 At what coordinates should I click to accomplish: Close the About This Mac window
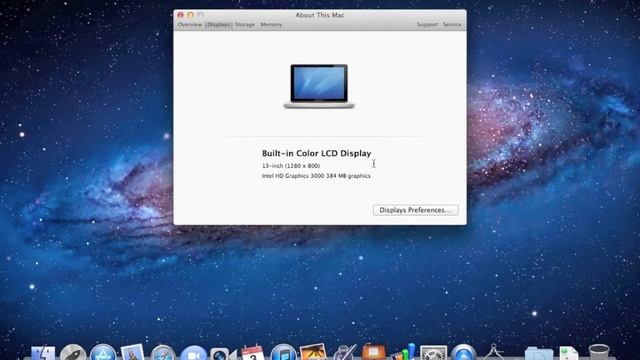(x=180, y=15)
